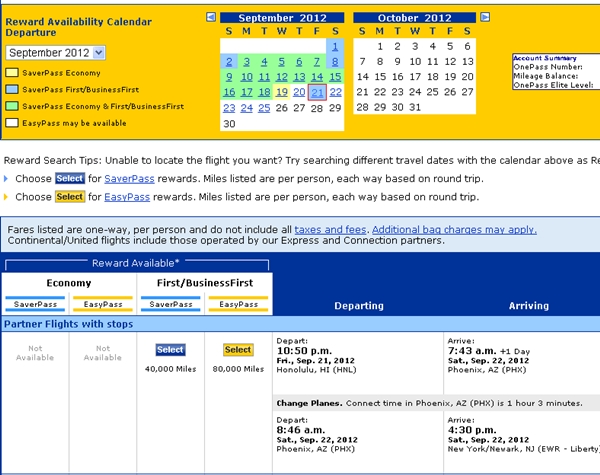The image size is (600, 475).
Task: Click the 40,000 Miles text
Action: [171, 369]
